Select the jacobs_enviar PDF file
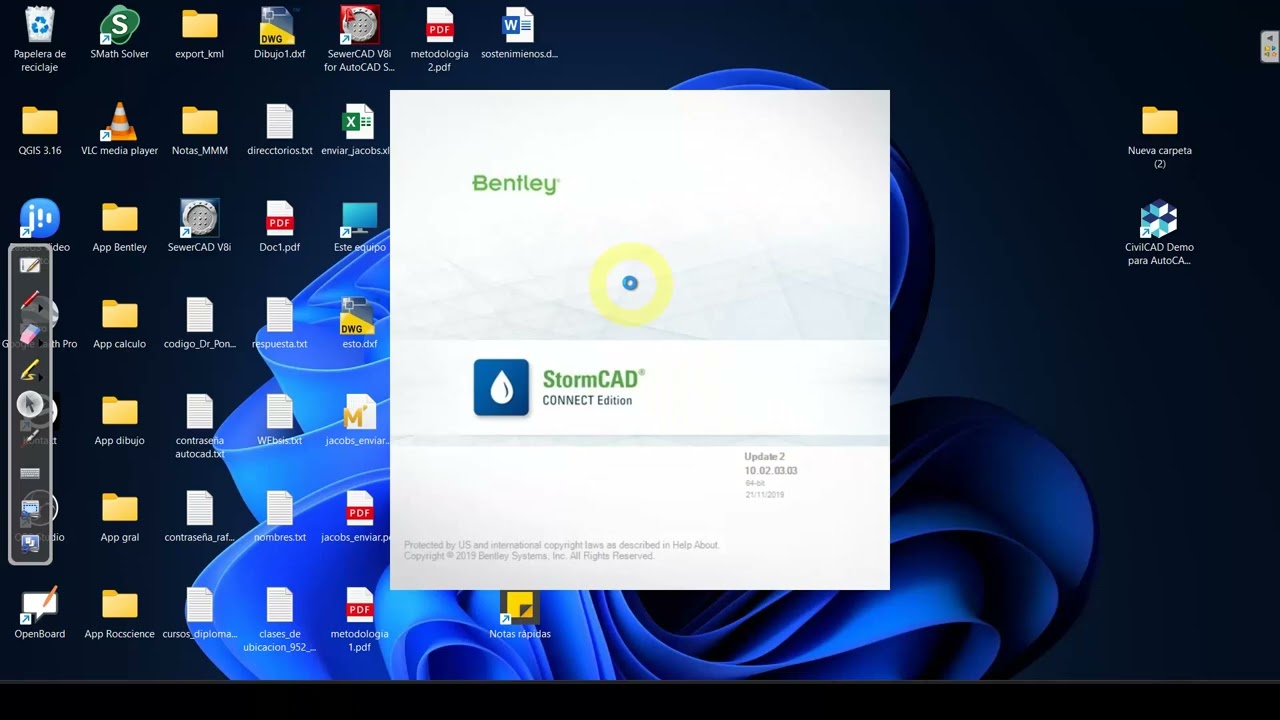 point(357,518)
